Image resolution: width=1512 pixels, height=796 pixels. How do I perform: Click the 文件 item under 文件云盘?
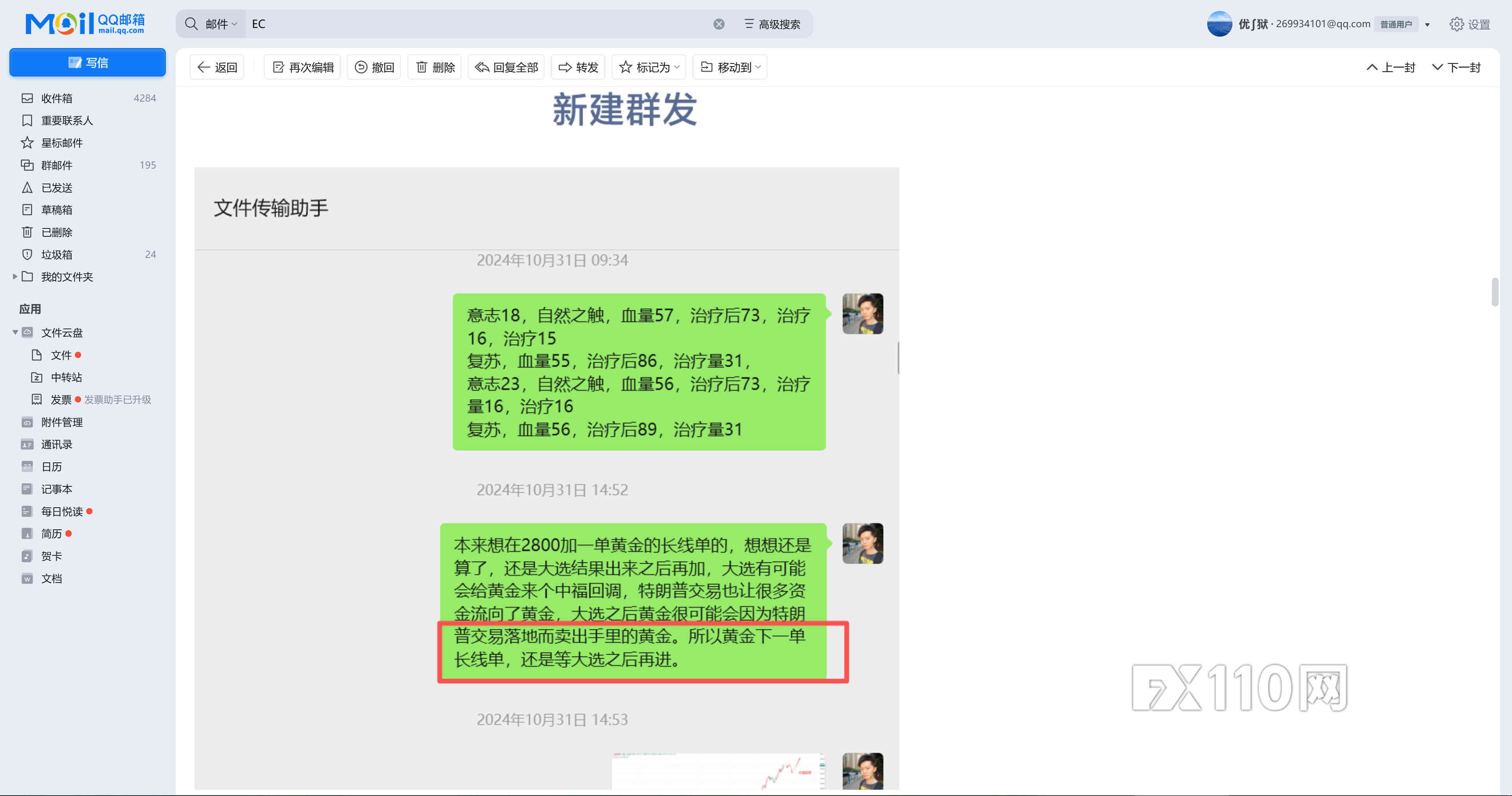(x=61, y=355)
